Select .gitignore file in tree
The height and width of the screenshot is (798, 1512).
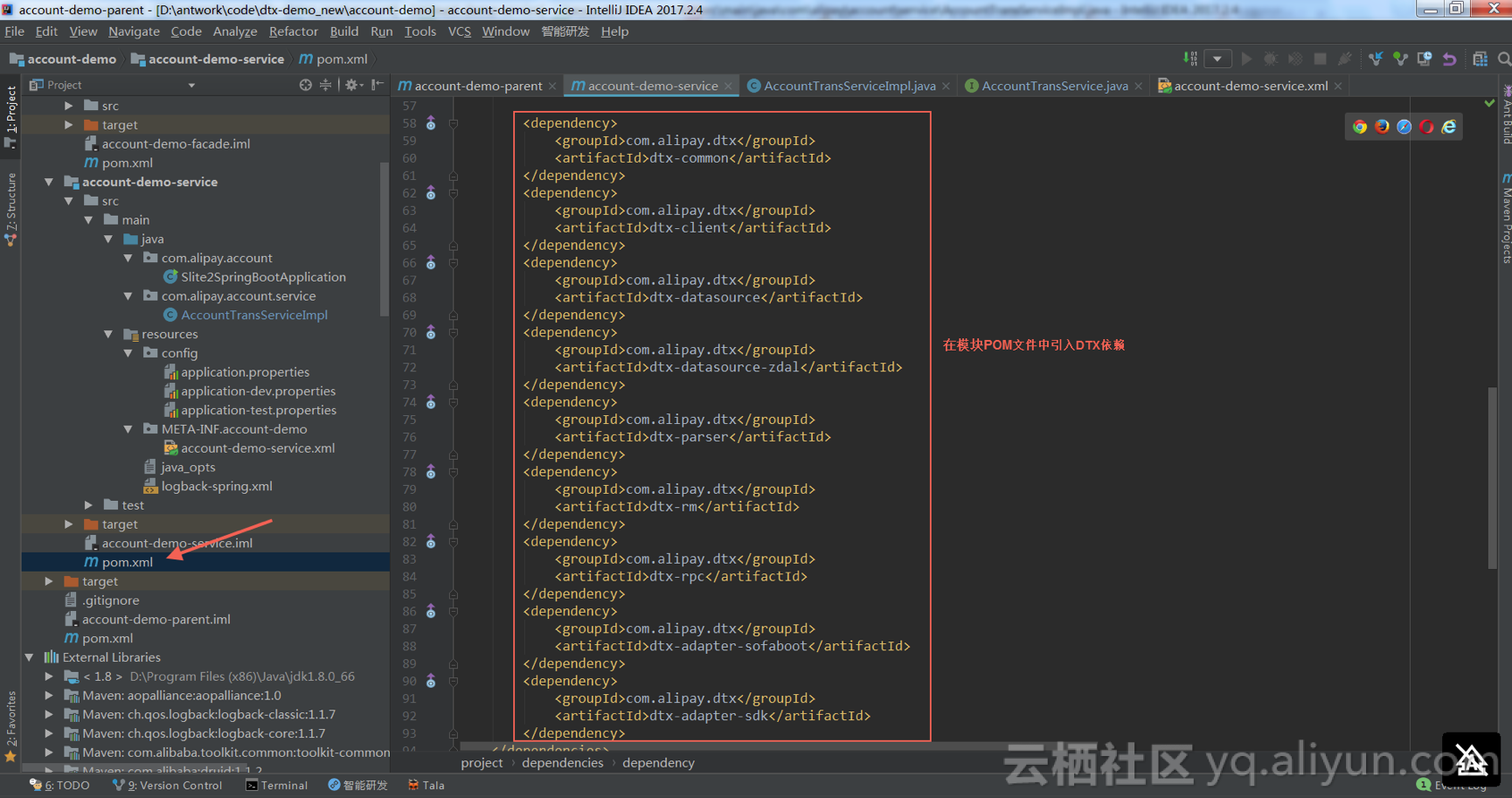[102, 600]
